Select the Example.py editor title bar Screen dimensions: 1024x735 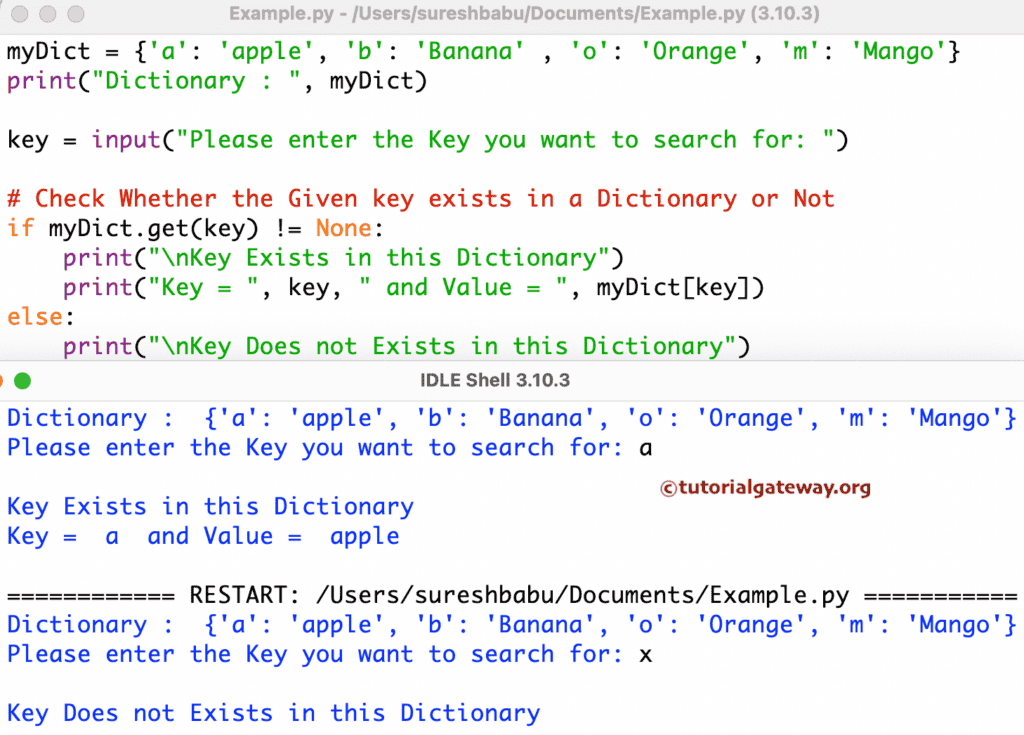512,14
